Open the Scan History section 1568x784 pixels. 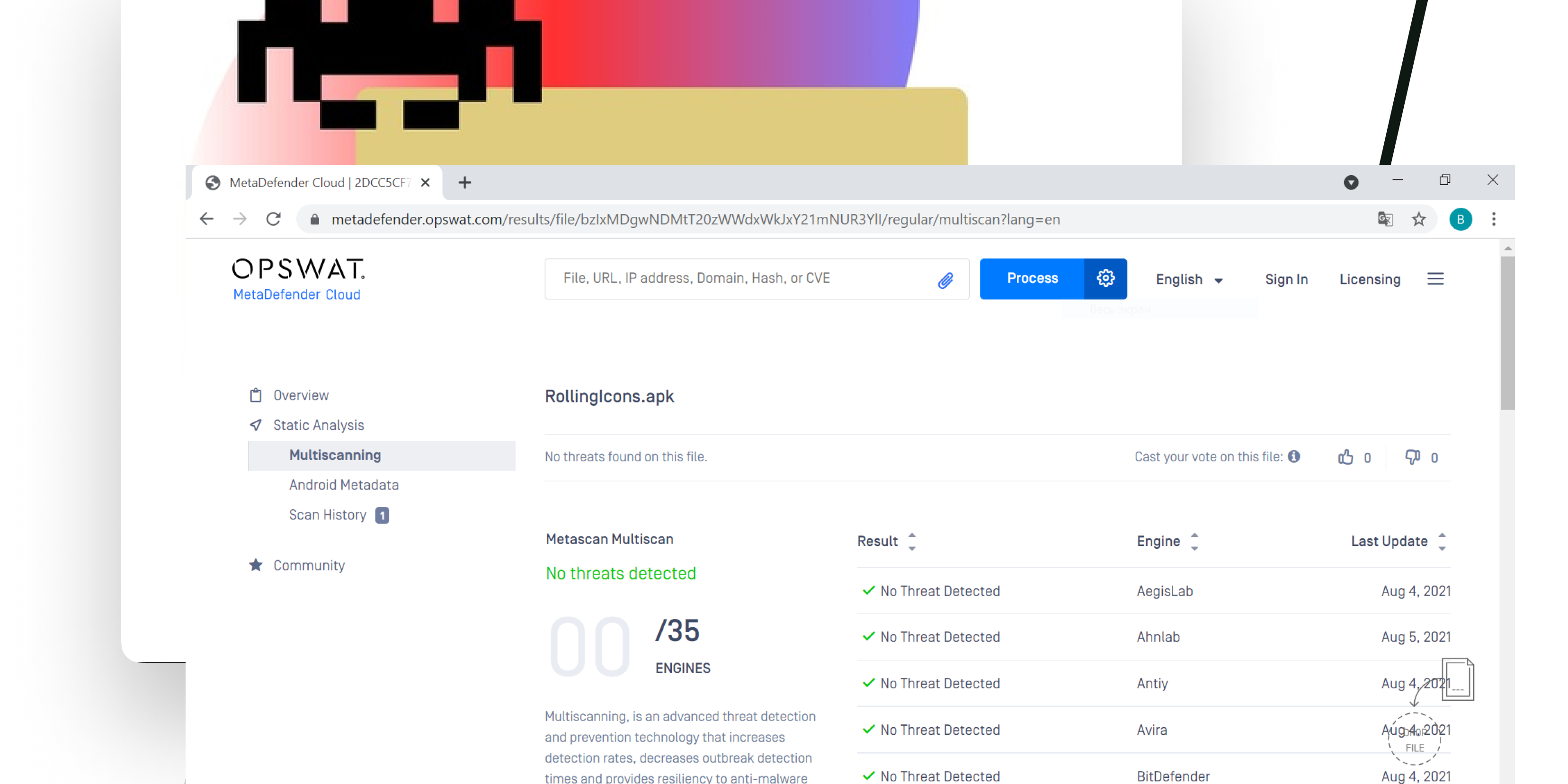328,515
